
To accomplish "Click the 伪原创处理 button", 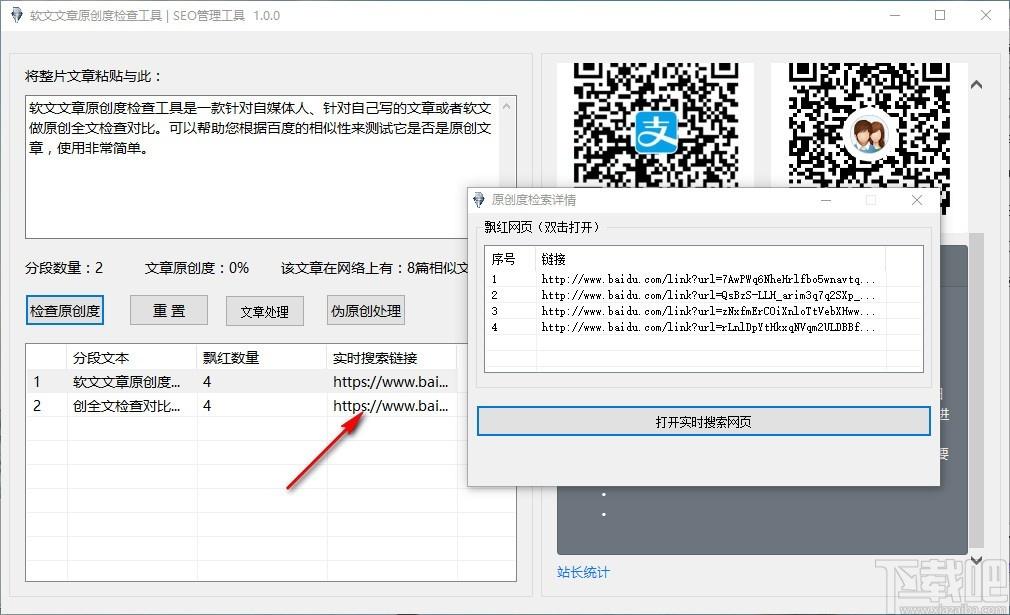I will (x=366, y=310).
